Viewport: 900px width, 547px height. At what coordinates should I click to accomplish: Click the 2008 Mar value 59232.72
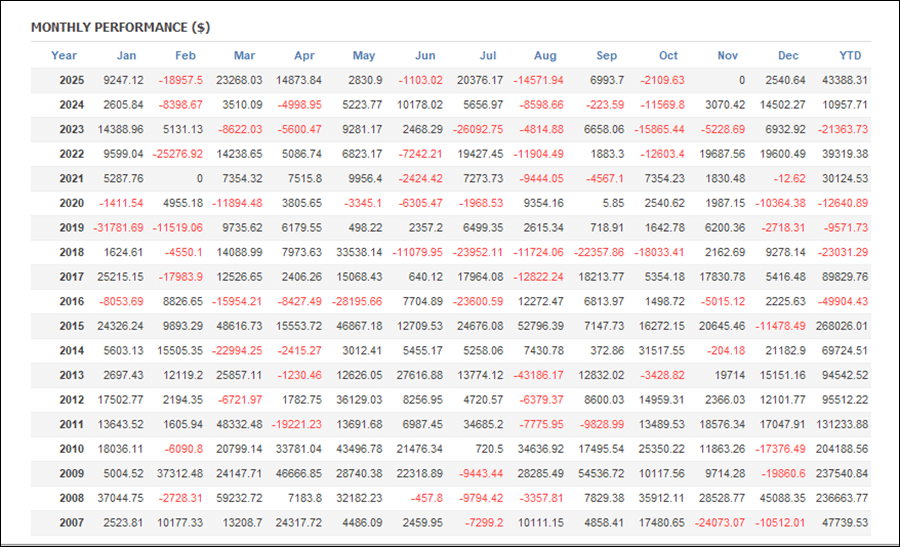point(238,496)
